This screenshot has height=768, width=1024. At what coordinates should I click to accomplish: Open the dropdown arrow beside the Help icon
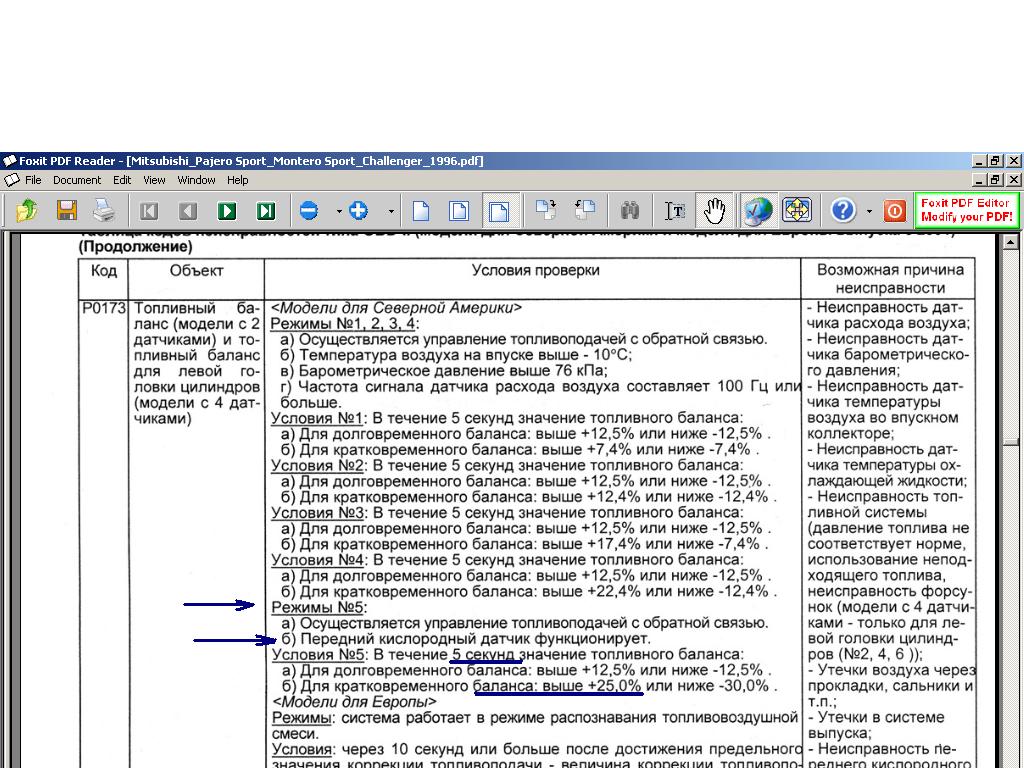[x=869, y=212]
